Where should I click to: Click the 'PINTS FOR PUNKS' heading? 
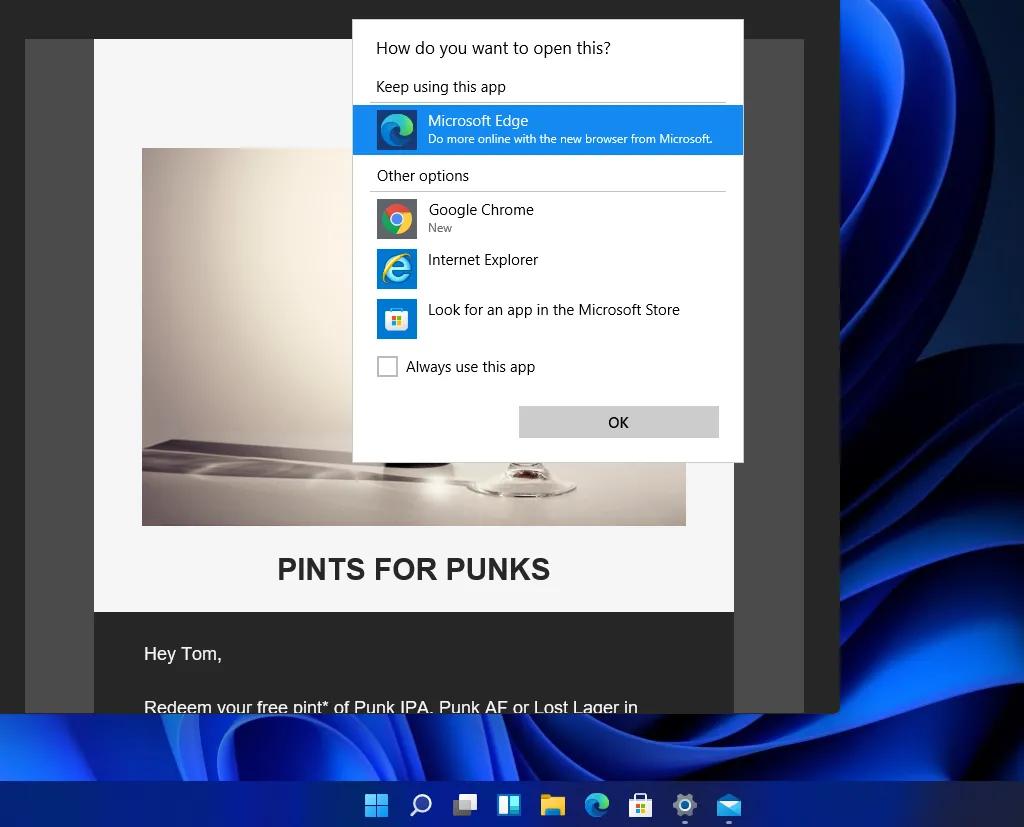click(x=413, y=569)
